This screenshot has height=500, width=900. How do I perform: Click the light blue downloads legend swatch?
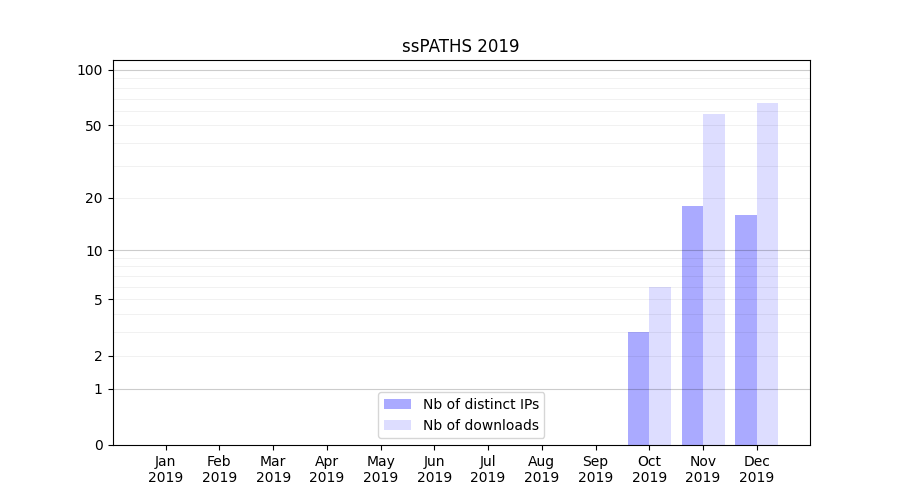click(x=397, y=425)
